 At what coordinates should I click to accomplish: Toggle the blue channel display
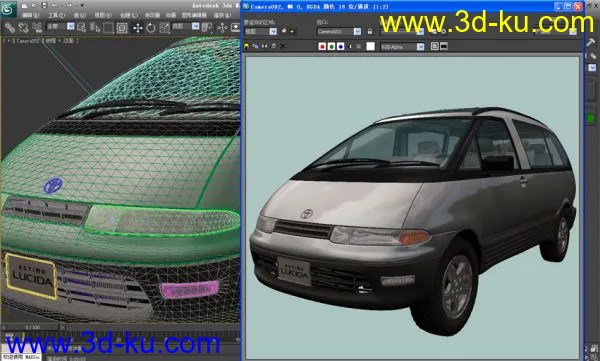(x=341, y=46)
